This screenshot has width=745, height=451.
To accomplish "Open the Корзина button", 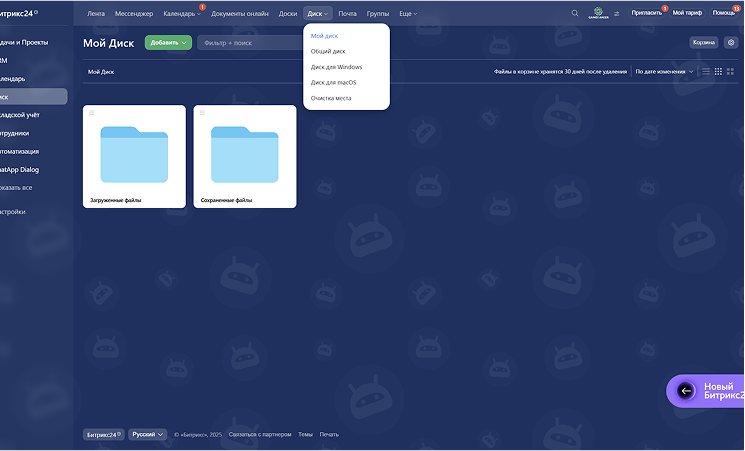I will coord(704,42).
